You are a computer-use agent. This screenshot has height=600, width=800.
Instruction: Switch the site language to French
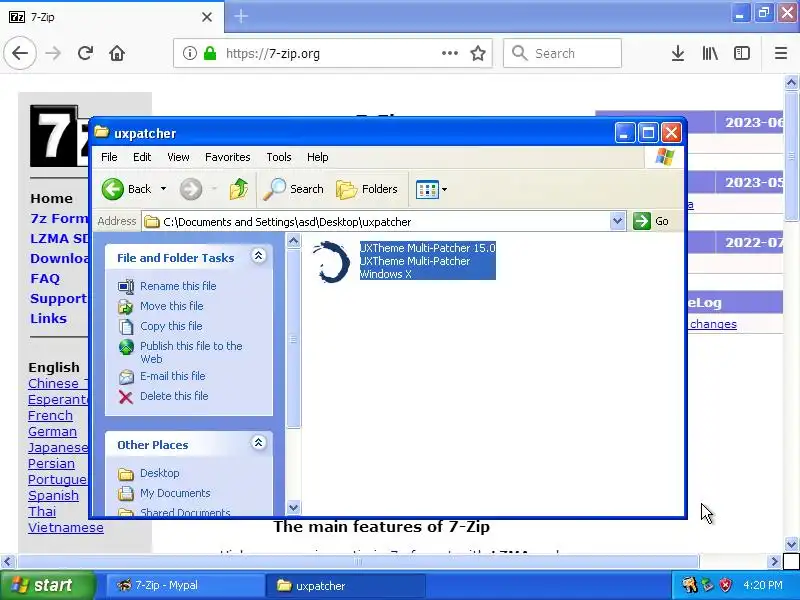(51, 415)
